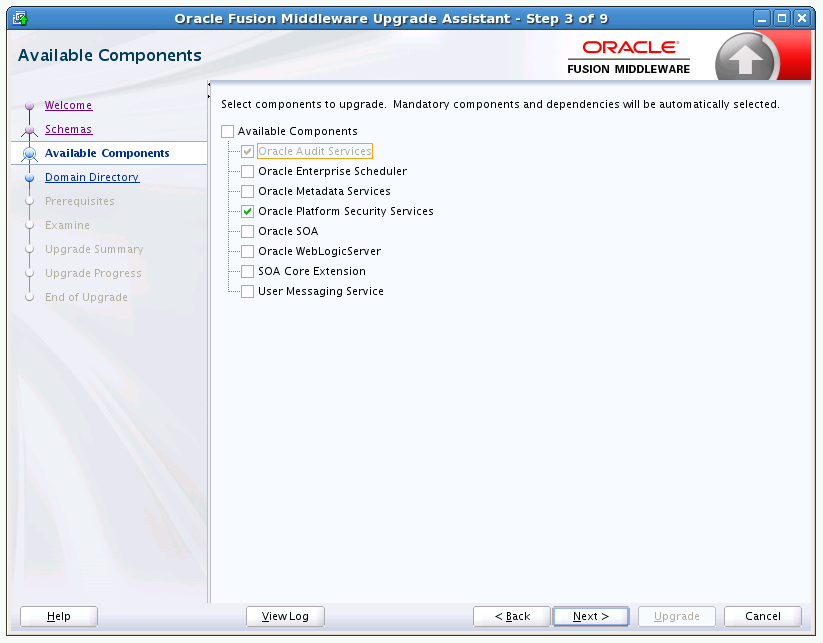
Task: Proceed with the Next button
Action: (591, 617)
